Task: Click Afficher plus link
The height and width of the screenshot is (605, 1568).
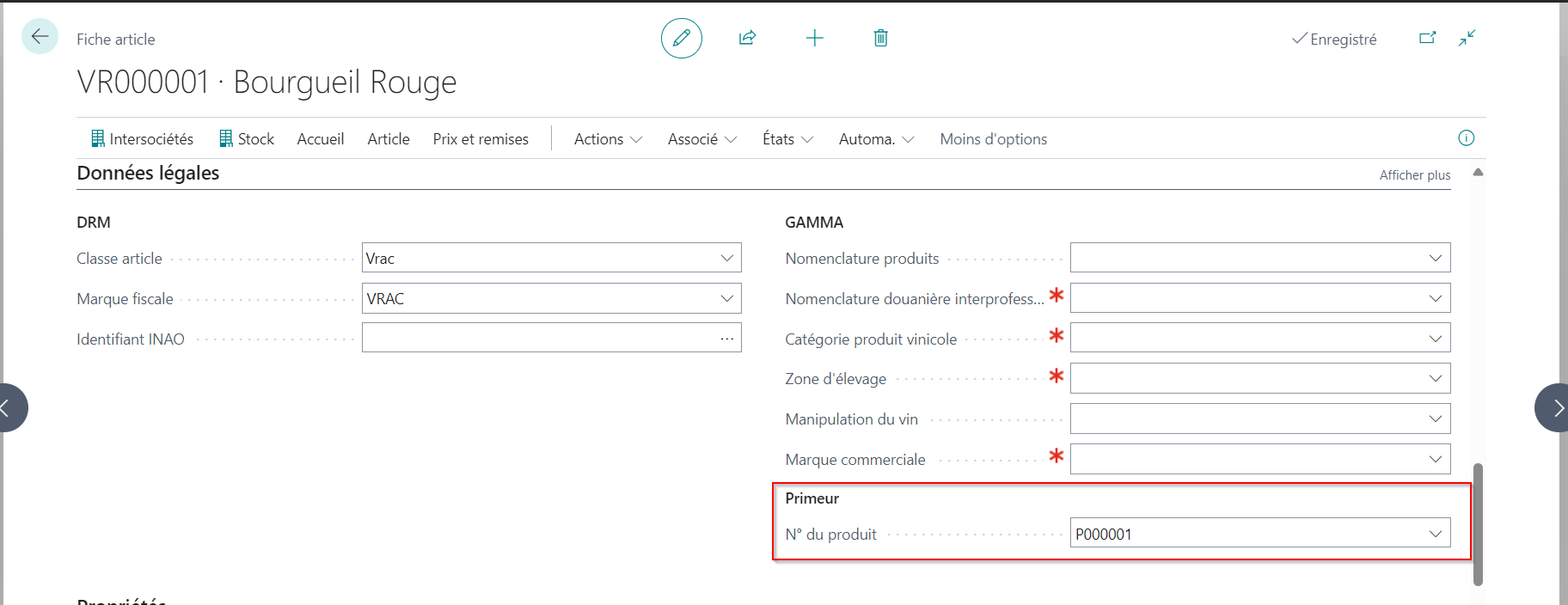Action: [1415, 175]
